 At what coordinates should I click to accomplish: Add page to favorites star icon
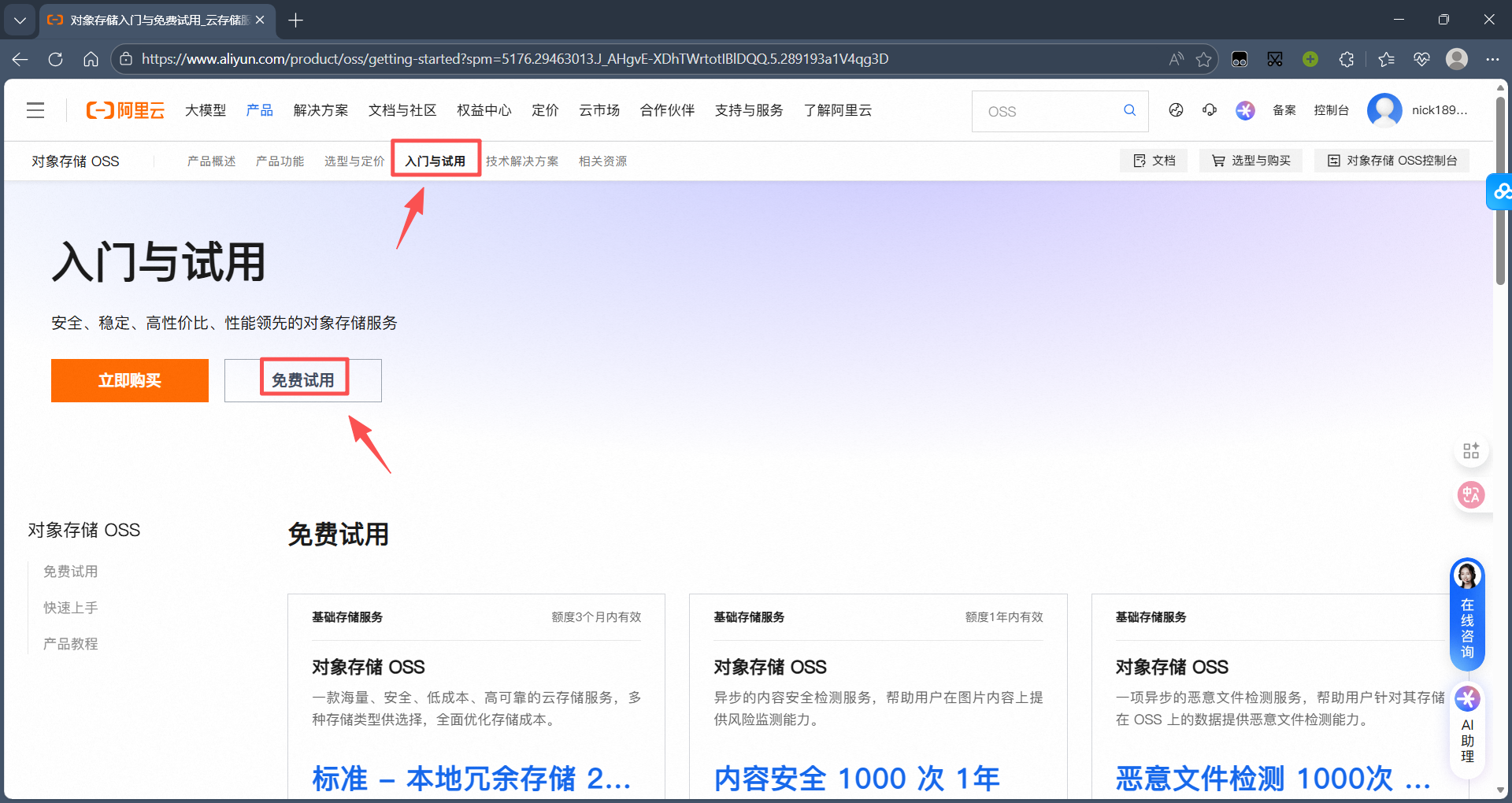tap(1203, 59)
